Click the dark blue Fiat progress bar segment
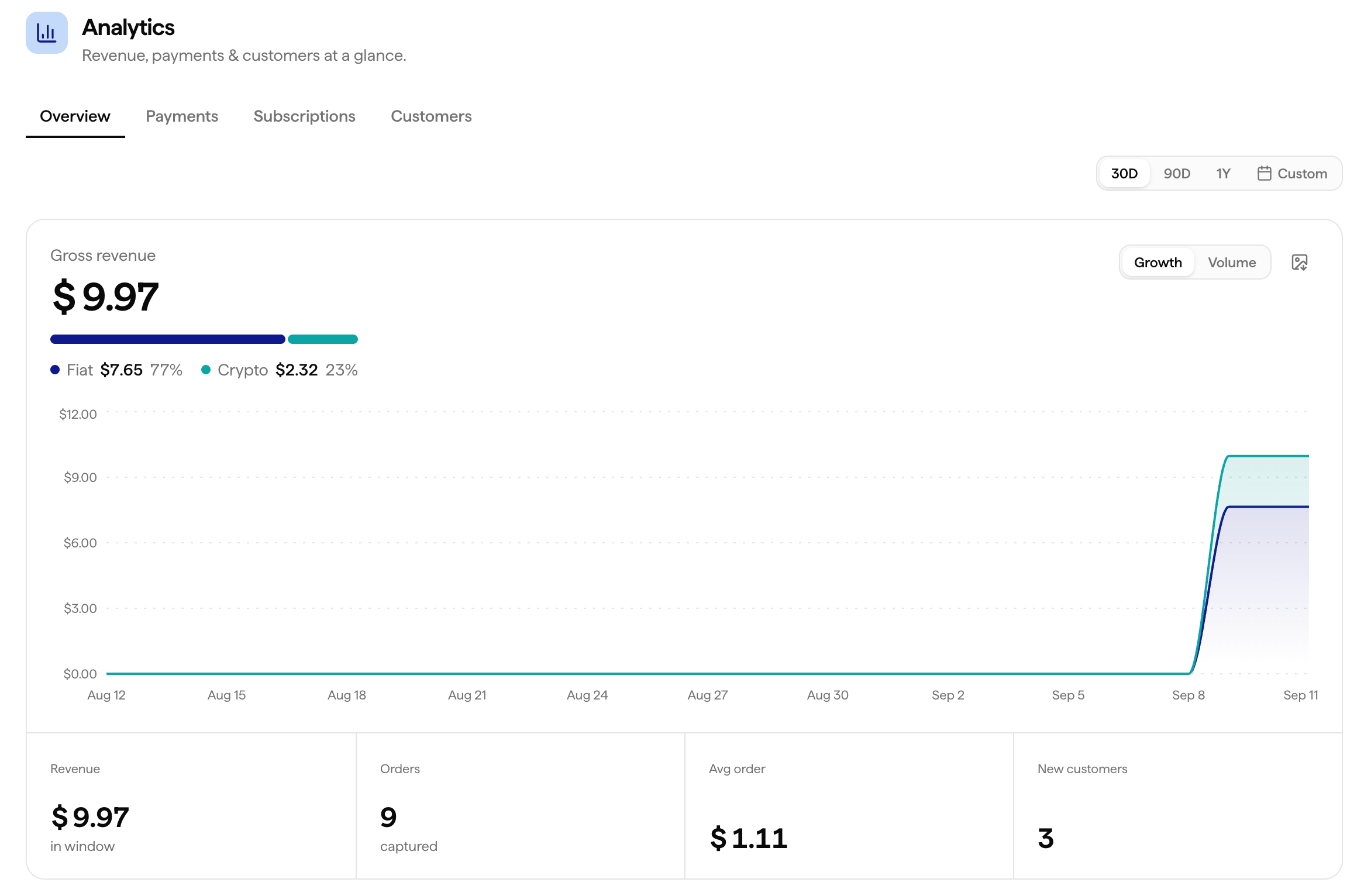Viewport: 1371px width, 896px height. pos(168,339)
